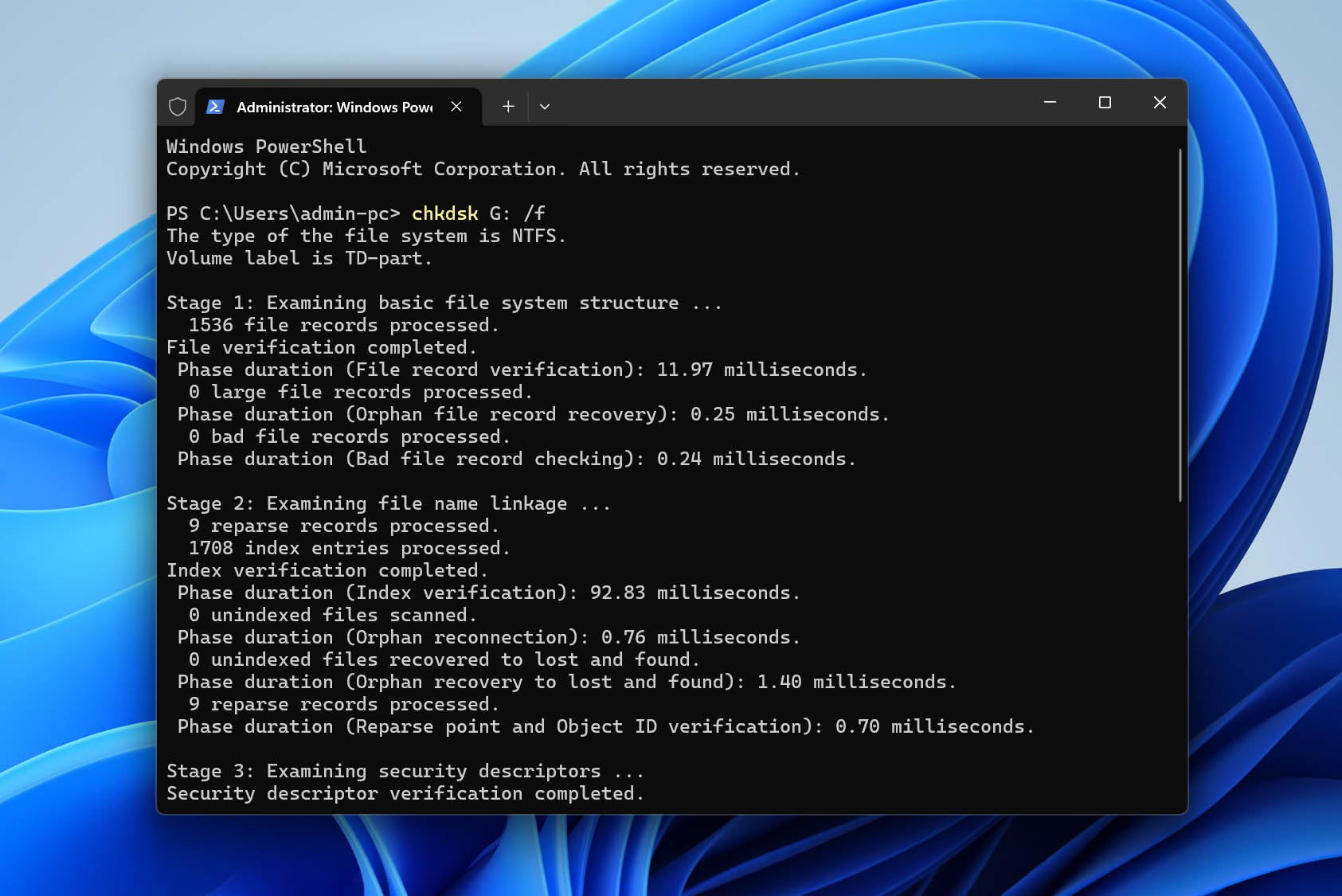
Task: Click 'Stage 3: Examining security descriptors' line
Action: (x=405, y=771)
